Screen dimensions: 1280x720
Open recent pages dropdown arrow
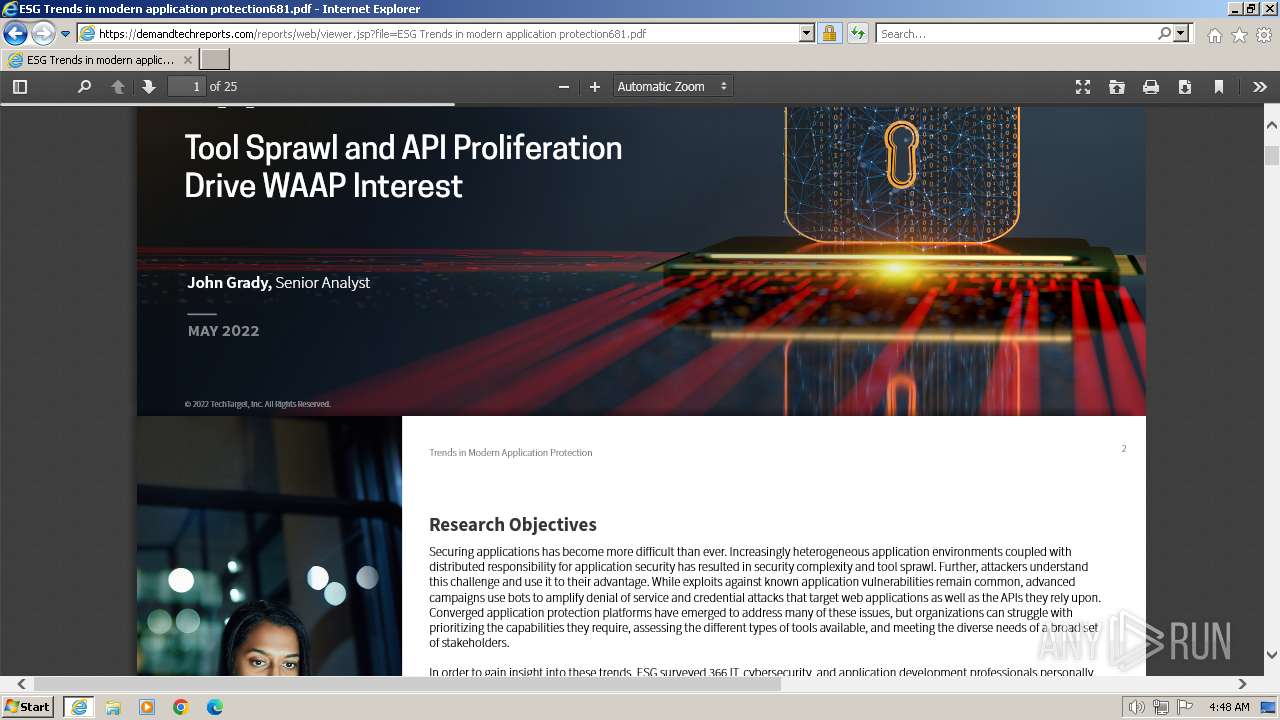click(x=66, y=34)
